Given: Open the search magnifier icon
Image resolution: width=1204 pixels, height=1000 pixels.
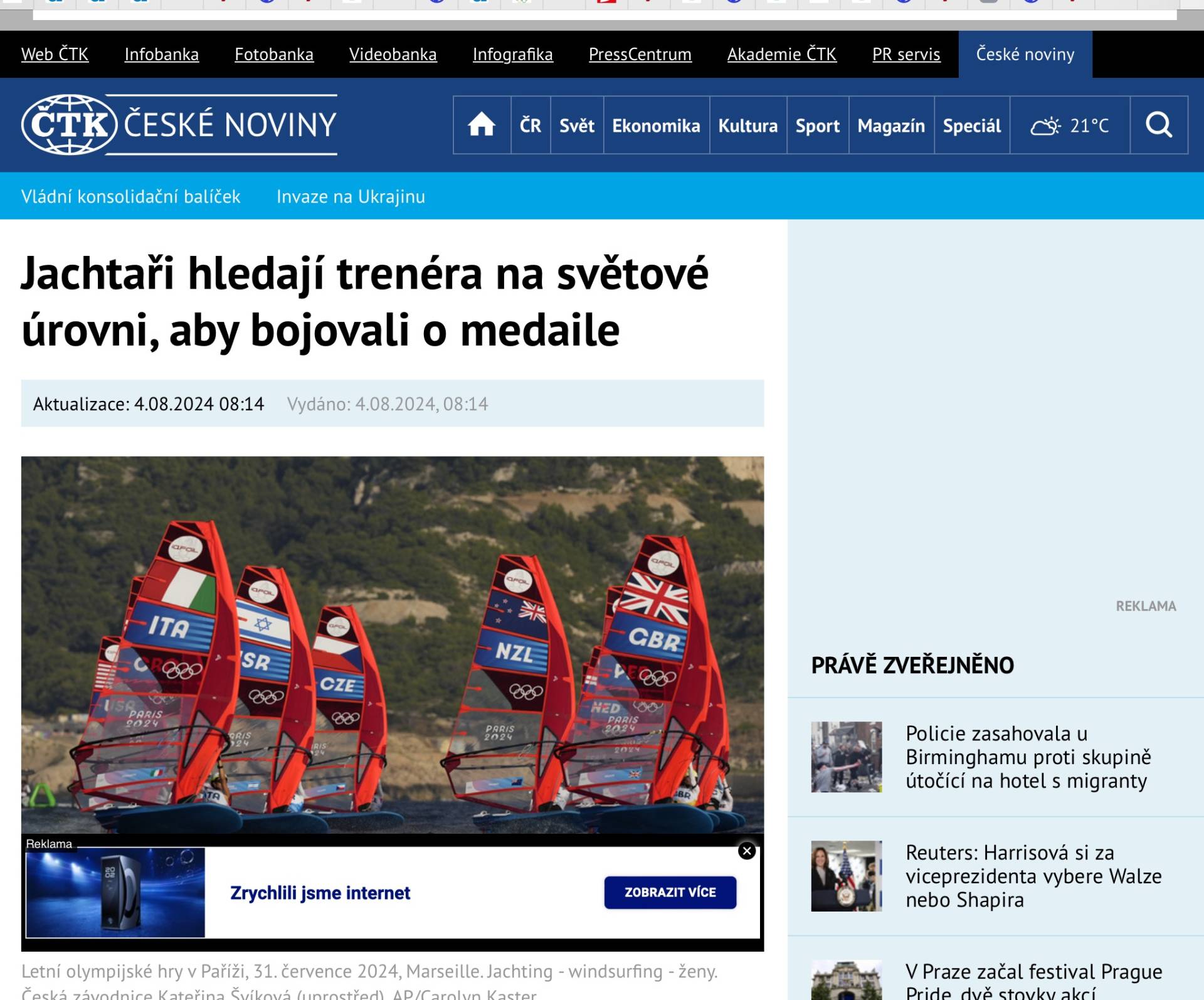Looking at the screenshot, I should pyautogui.click(x=1158, y=125).
